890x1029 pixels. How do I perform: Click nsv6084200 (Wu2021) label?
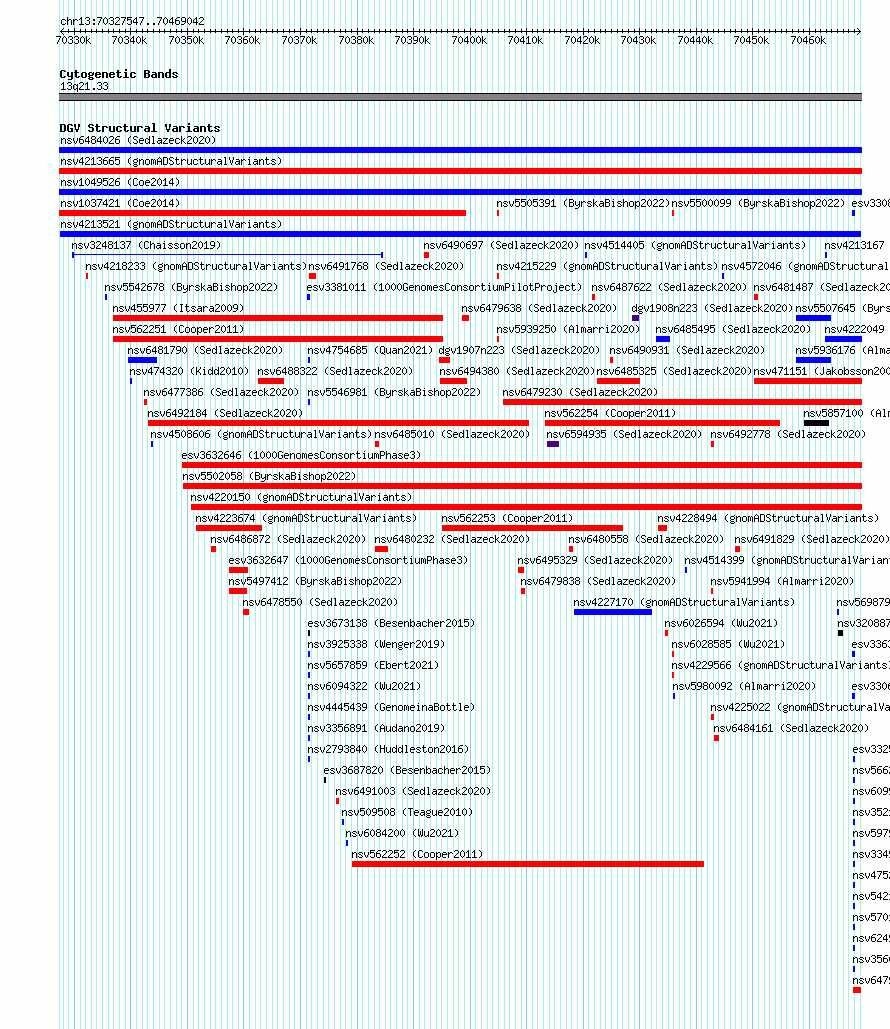[402, 833]
